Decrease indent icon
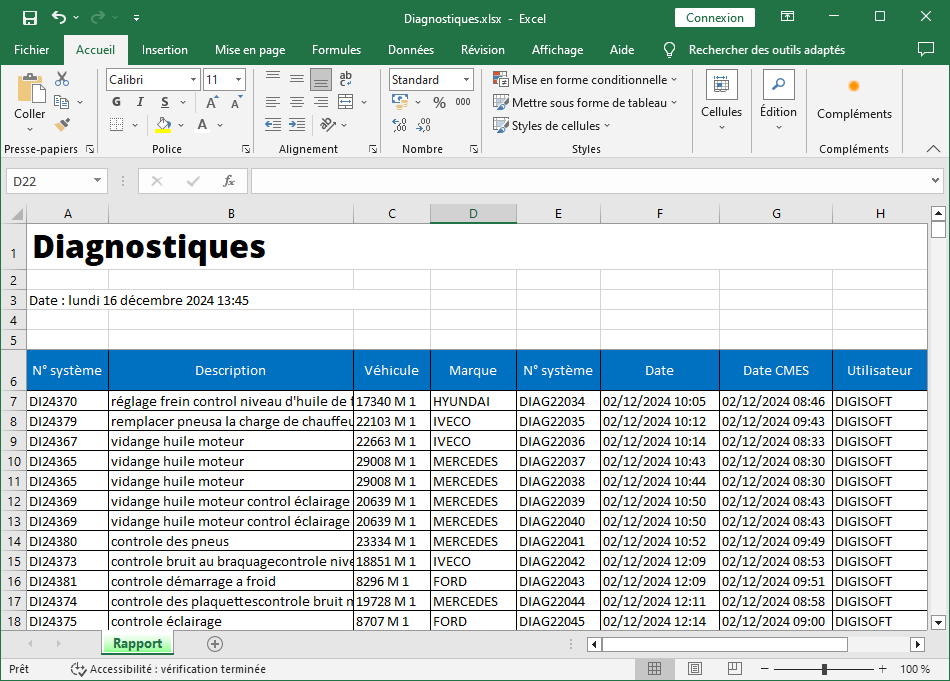This screenshot has height=681, width=950. 273,125
